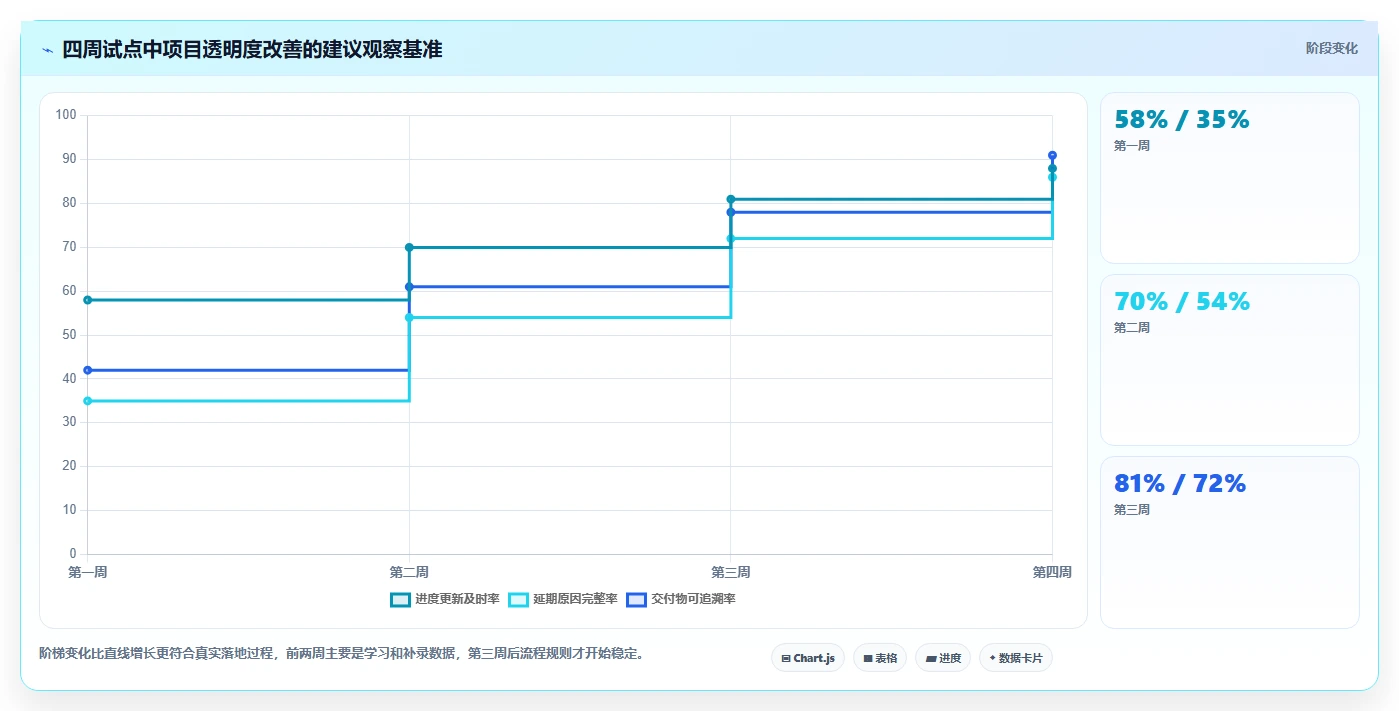Screen dimensions: 1399x711
Task: Click the 第二周 x-axis label of the chart
Action: 409,572
